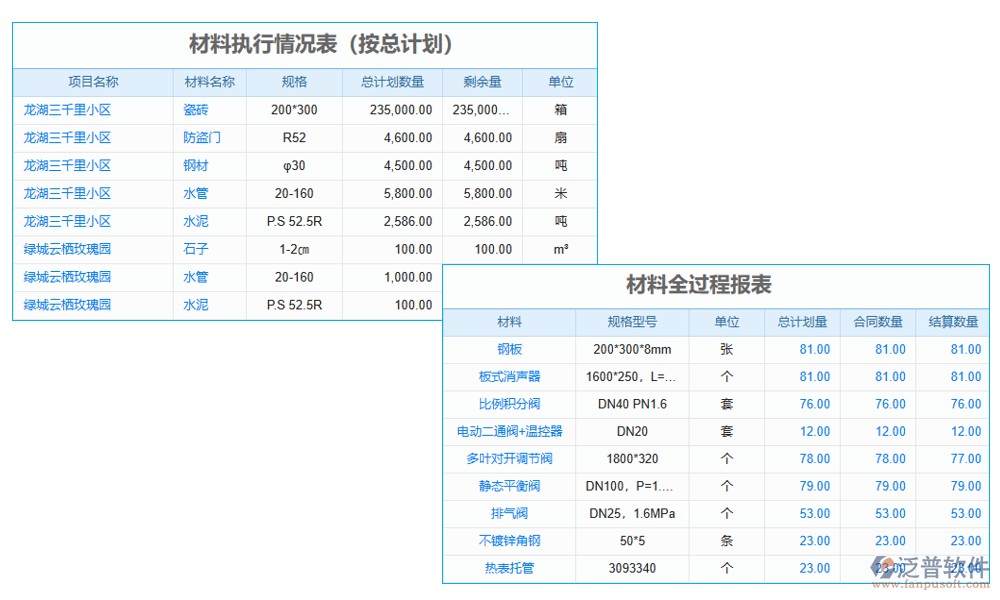
Task: Click the 静态平衡阀 link
Action: [512, 486]
